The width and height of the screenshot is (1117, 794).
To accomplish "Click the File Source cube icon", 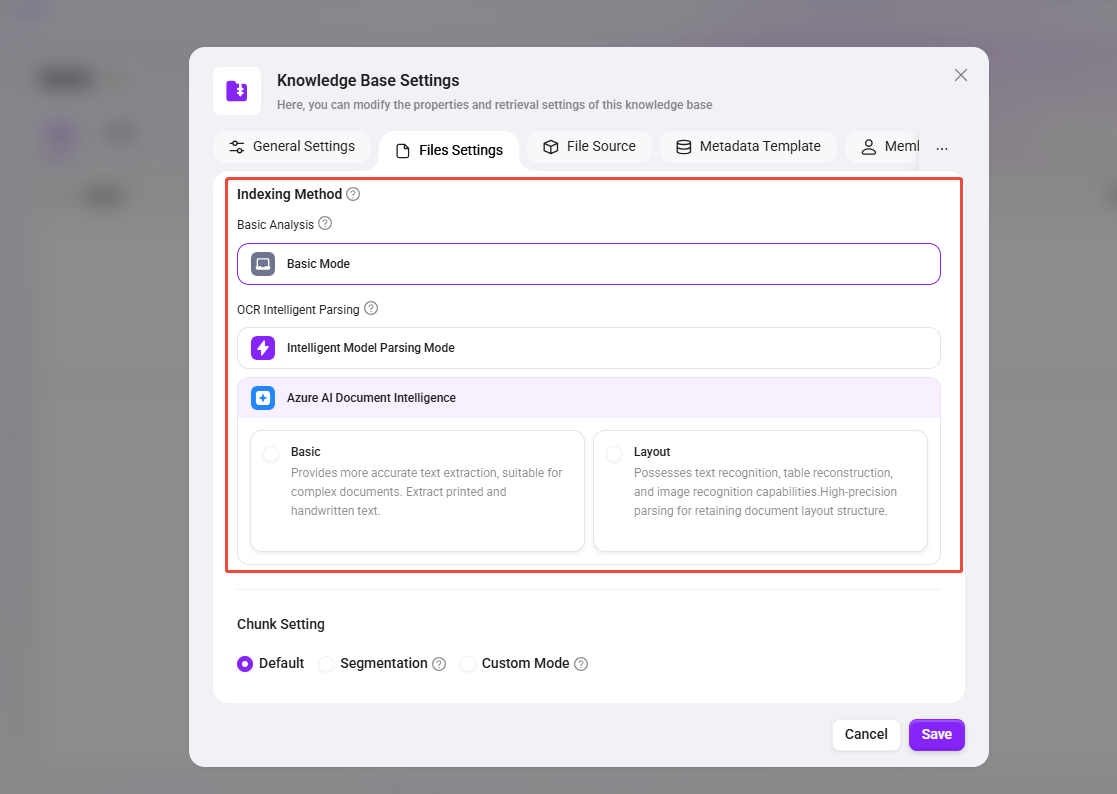I will [551, 147].
